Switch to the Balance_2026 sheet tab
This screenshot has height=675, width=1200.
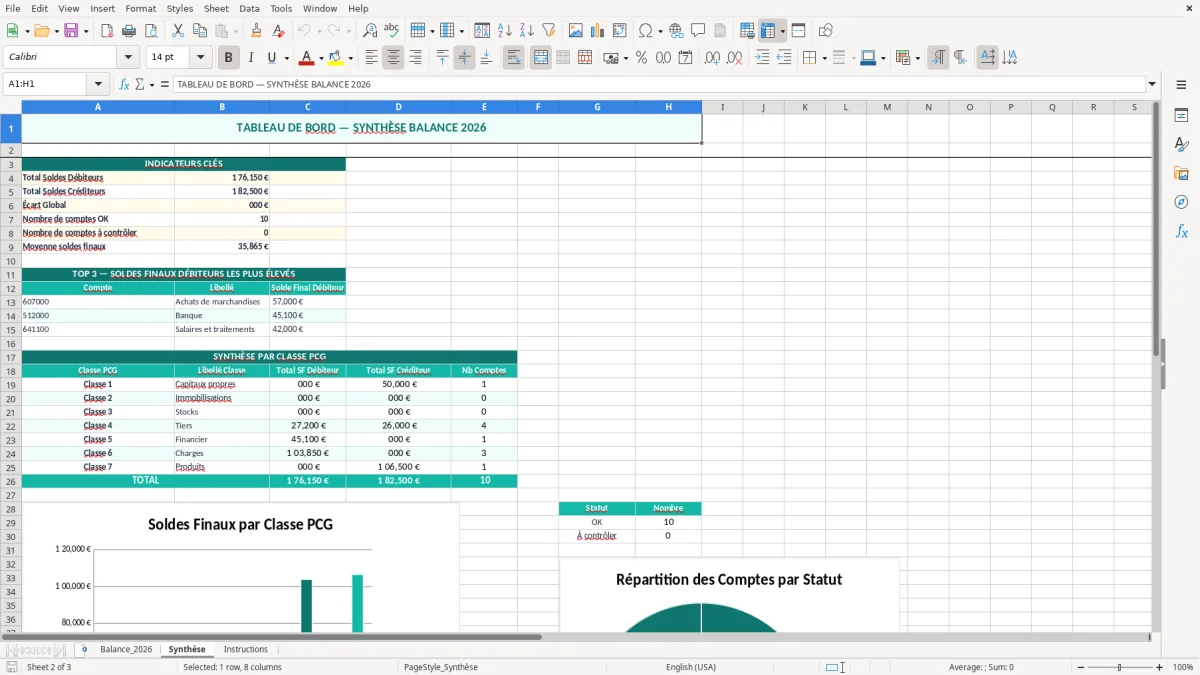point(126,649)
